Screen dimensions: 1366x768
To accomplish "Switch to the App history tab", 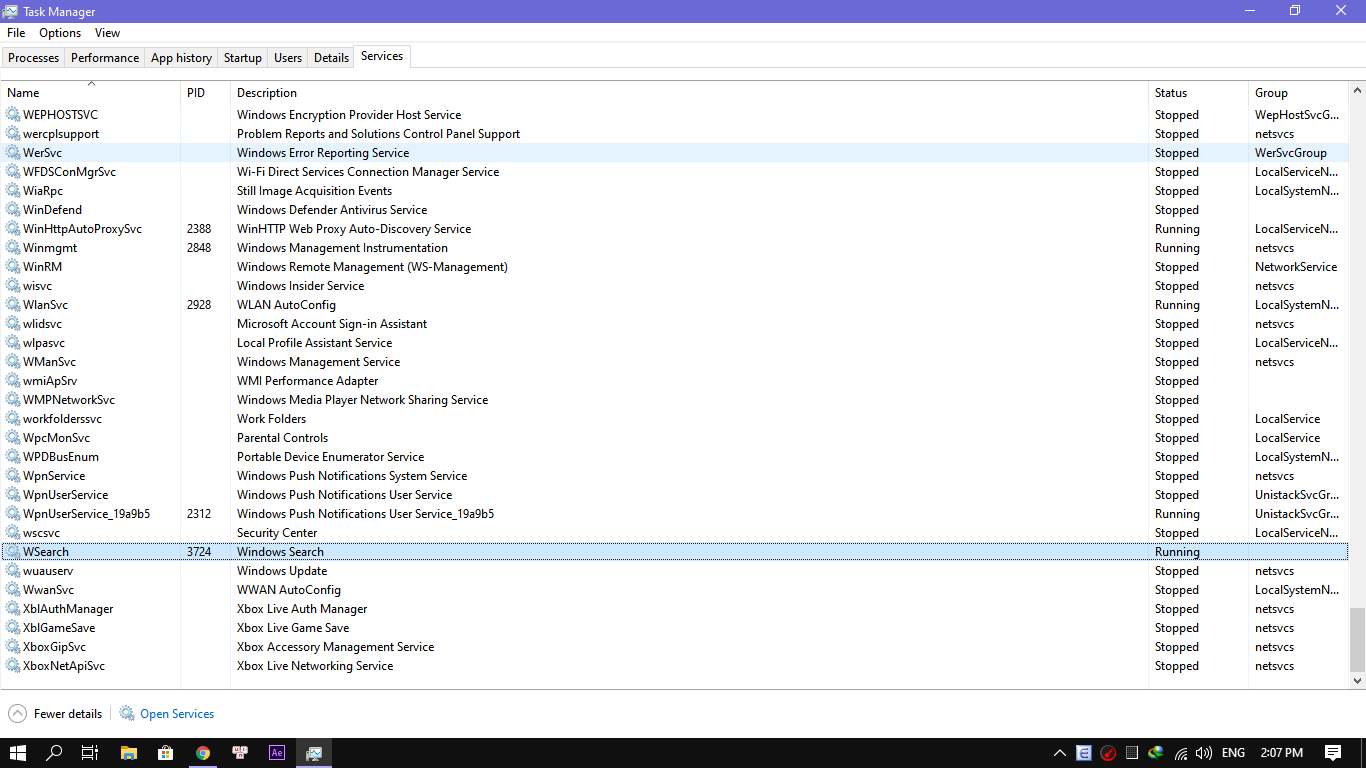I will pos(181,58).
